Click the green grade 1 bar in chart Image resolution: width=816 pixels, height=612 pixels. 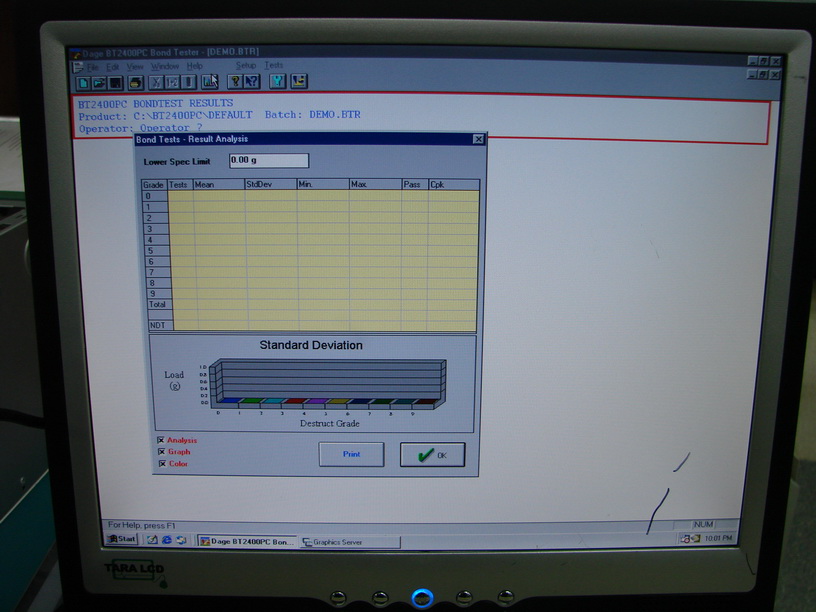pos(252,401)
